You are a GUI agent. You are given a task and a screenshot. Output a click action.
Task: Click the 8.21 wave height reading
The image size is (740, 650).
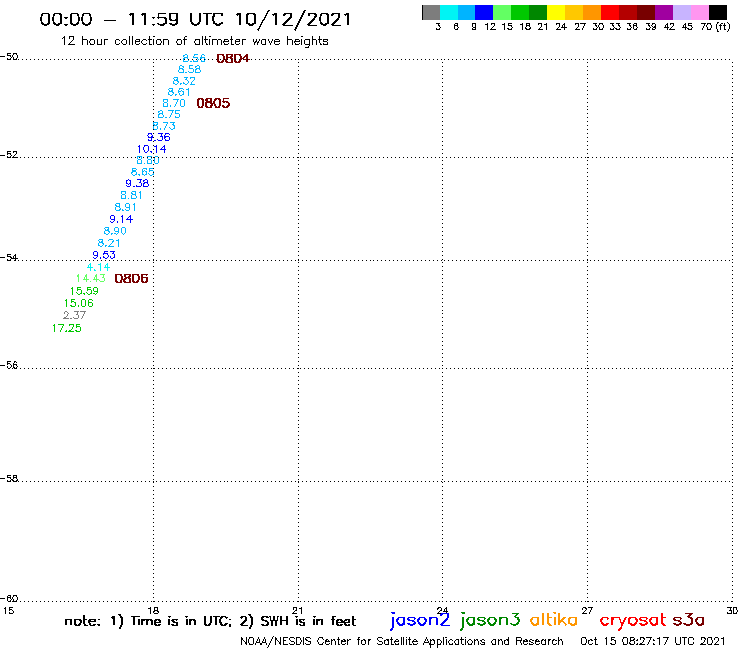tap(109, 243)
